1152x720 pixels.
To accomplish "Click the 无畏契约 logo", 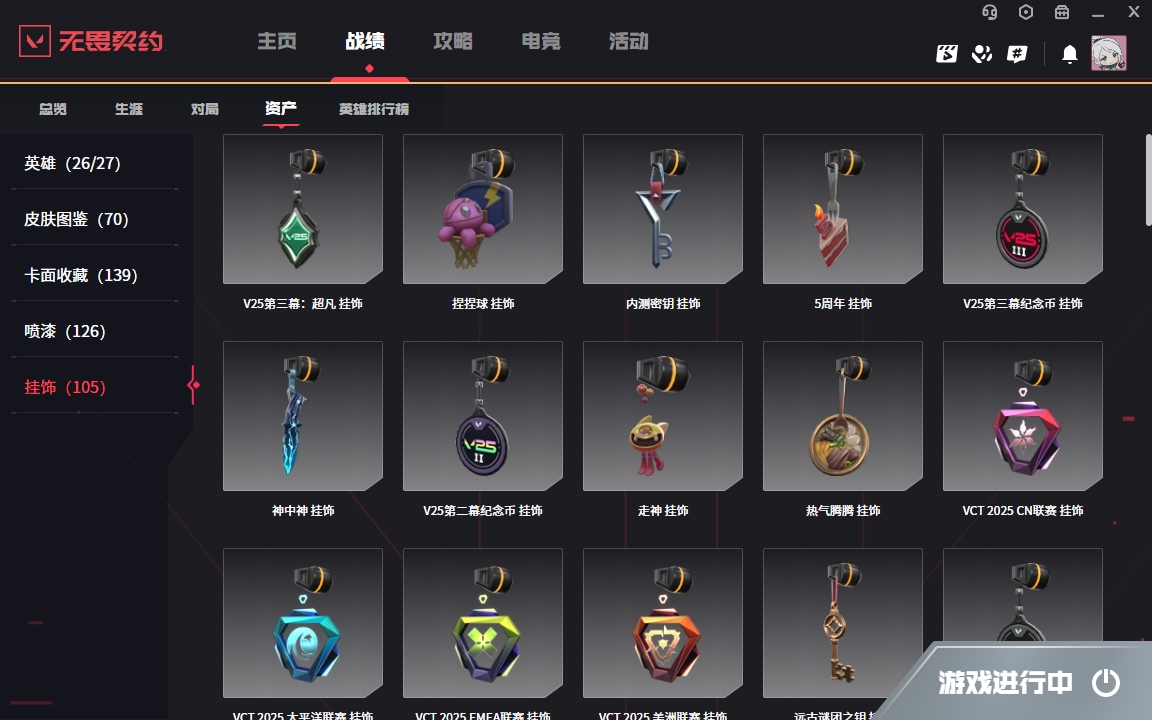I will coord(91,40).
